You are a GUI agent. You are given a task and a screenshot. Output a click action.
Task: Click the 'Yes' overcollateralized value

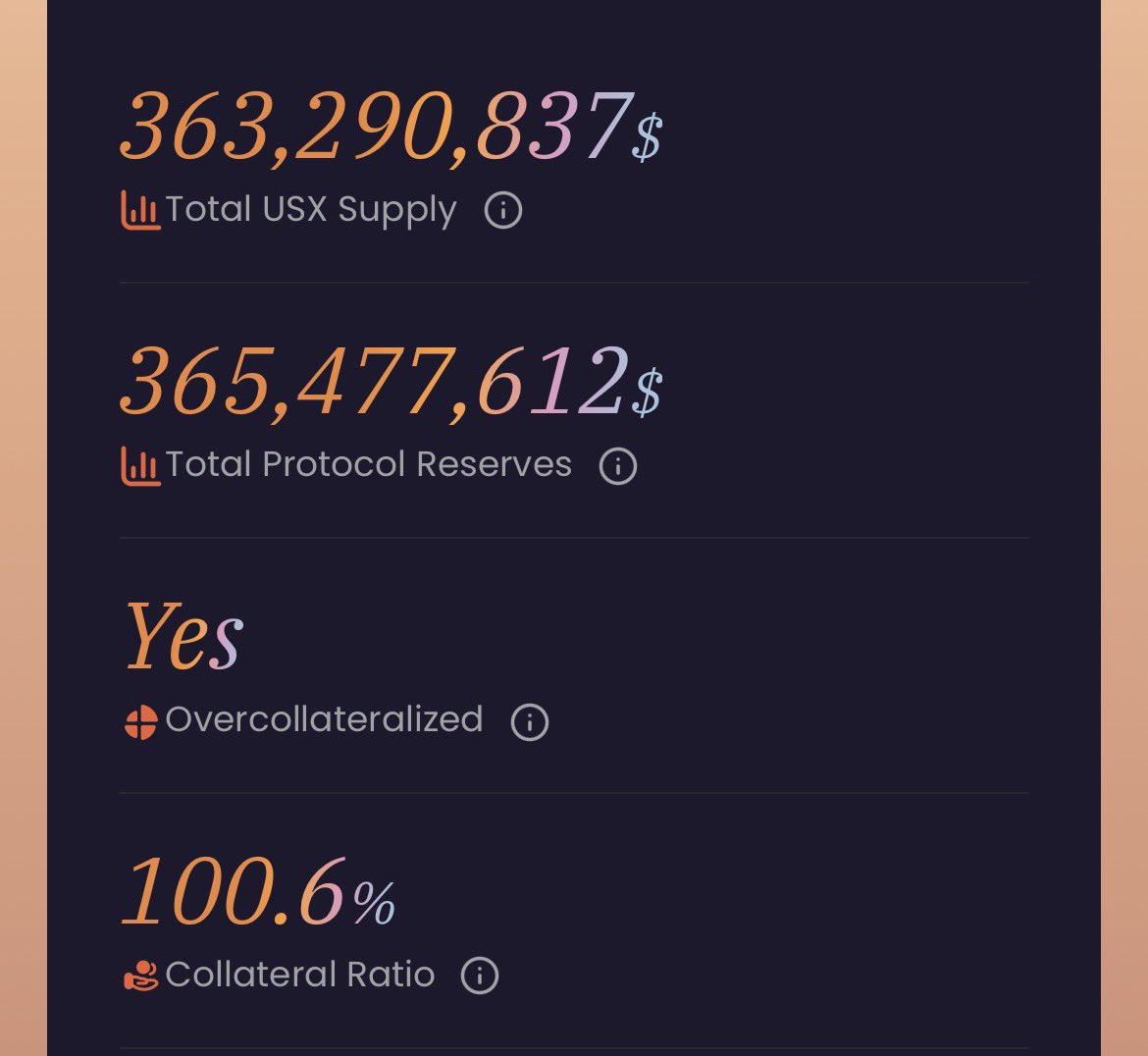183,637
